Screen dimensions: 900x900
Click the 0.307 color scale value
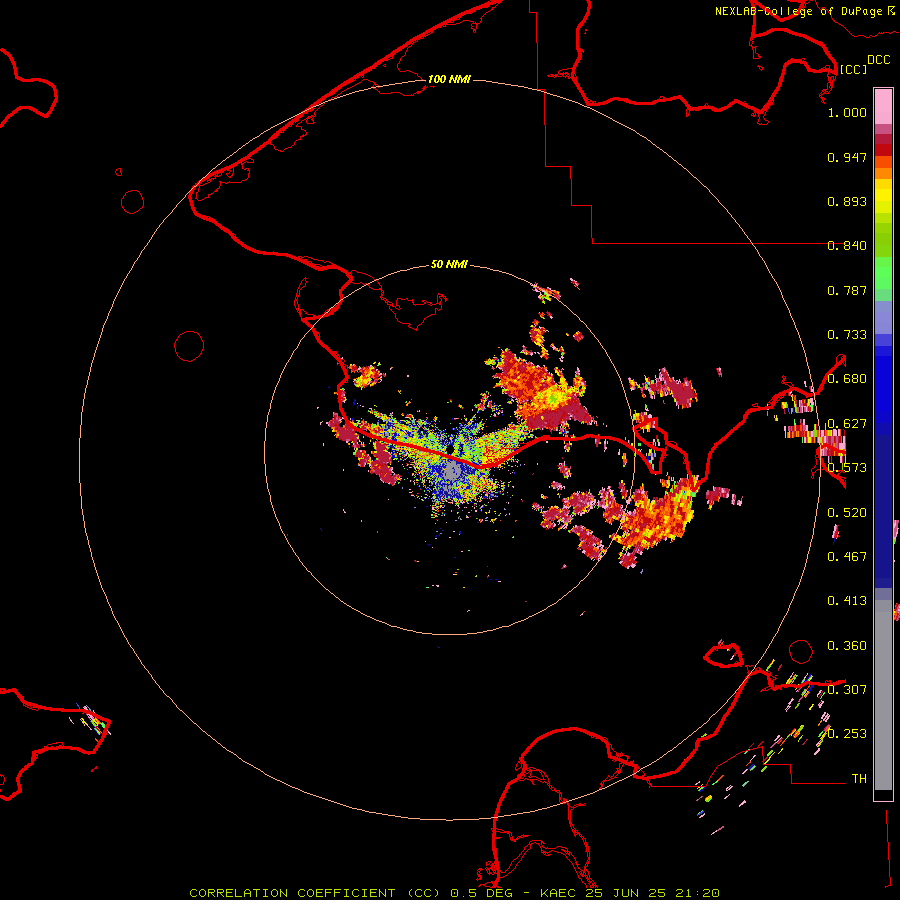click(847, 690)
